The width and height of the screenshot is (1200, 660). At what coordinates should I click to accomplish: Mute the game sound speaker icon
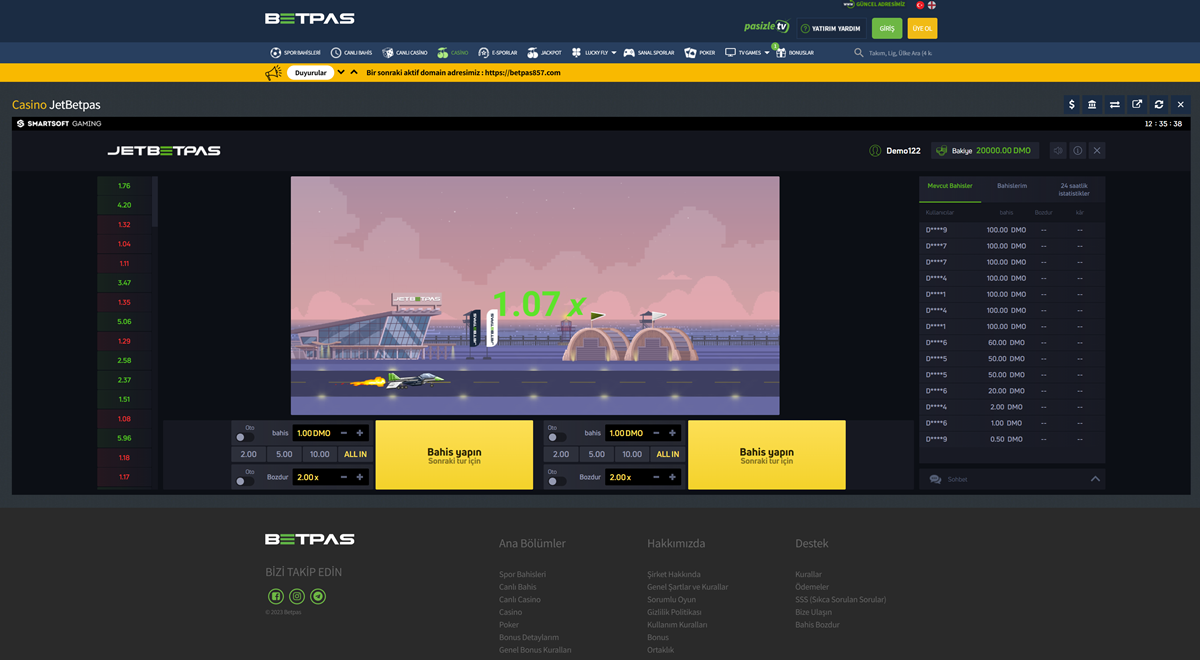coord(1058,151)
